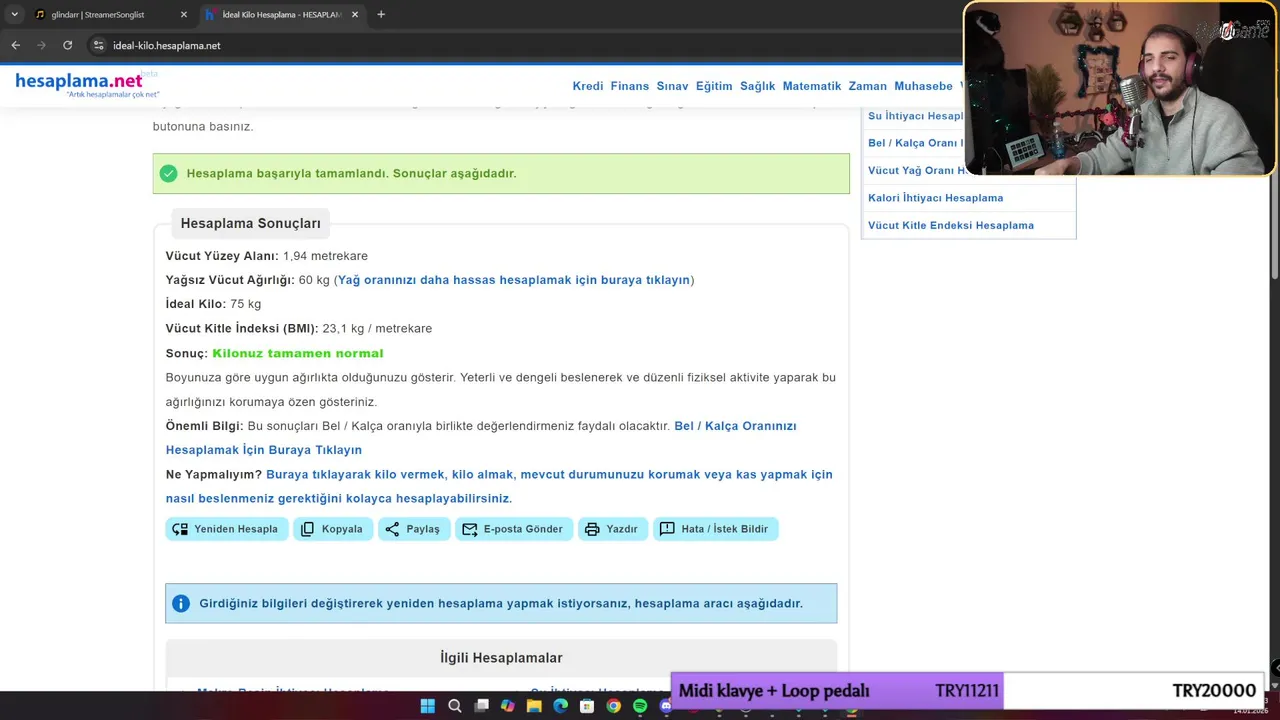The width and height of the screenshot is (1280, 720).
Task: Click the Yazdır button
Action: pos(613,529)
